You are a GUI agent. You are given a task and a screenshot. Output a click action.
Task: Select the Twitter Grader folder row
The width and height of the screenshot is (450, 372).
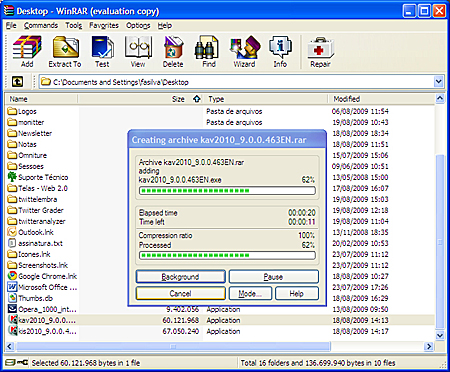click(220, 210)
